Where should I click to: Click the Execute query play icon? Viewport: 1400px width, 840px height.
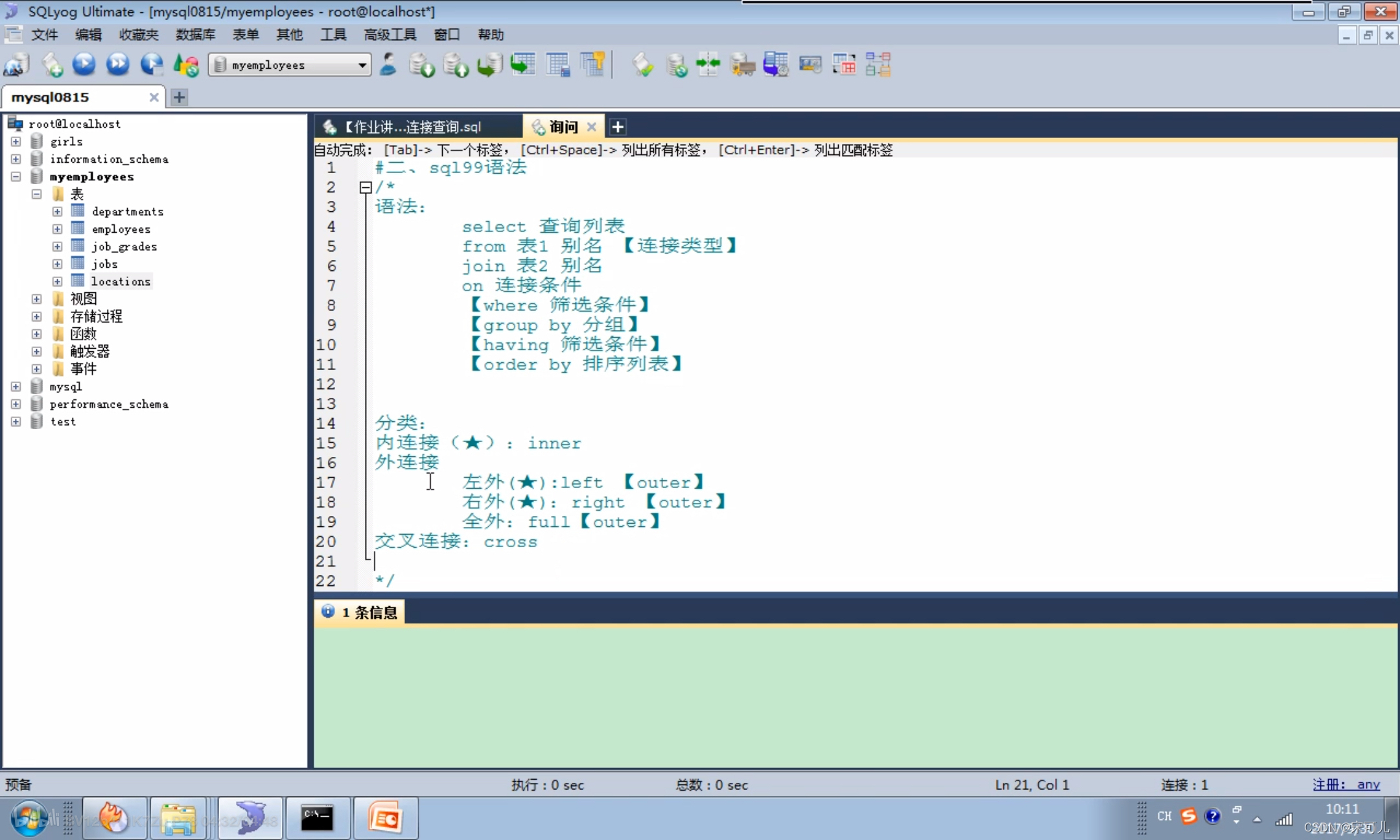(84, 64)
